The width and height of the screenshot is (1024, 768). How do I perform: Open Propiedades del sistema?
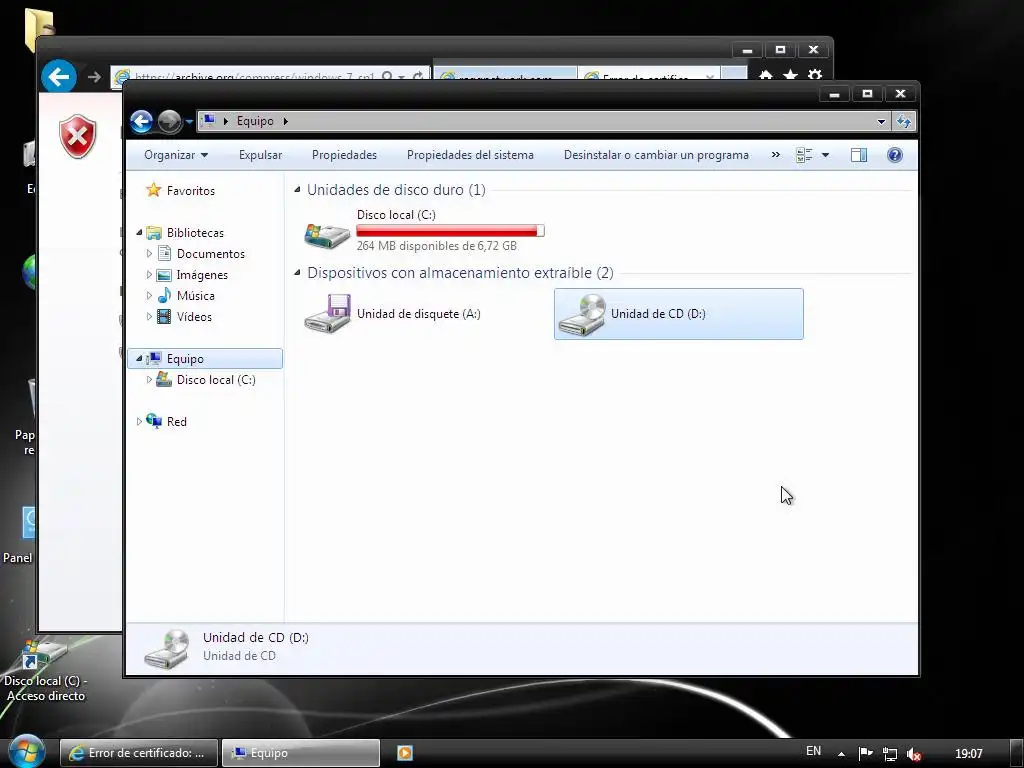coord(470,155)
